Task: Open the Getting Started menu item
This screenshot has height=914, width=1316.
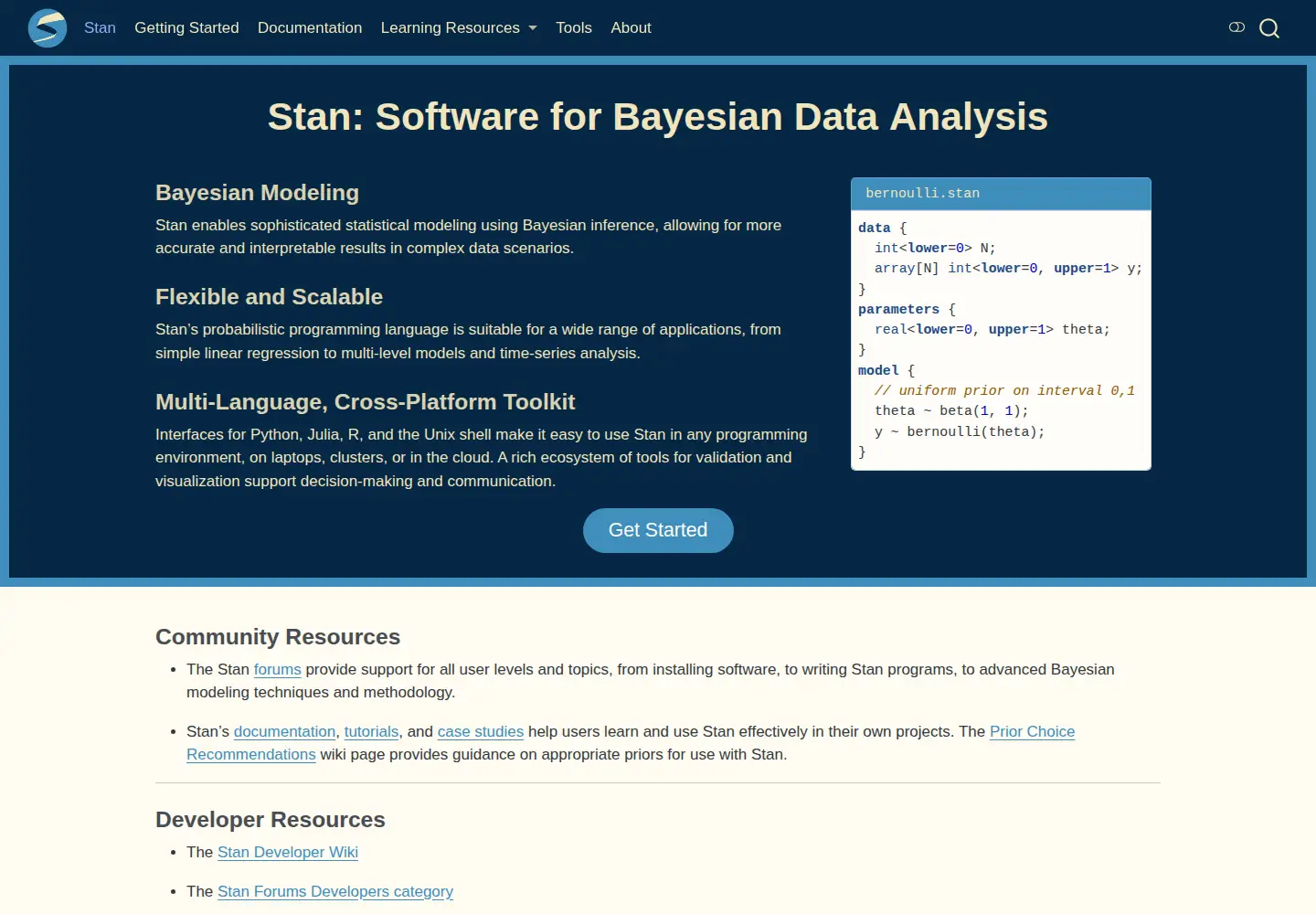Action: [x=186, y=27]
